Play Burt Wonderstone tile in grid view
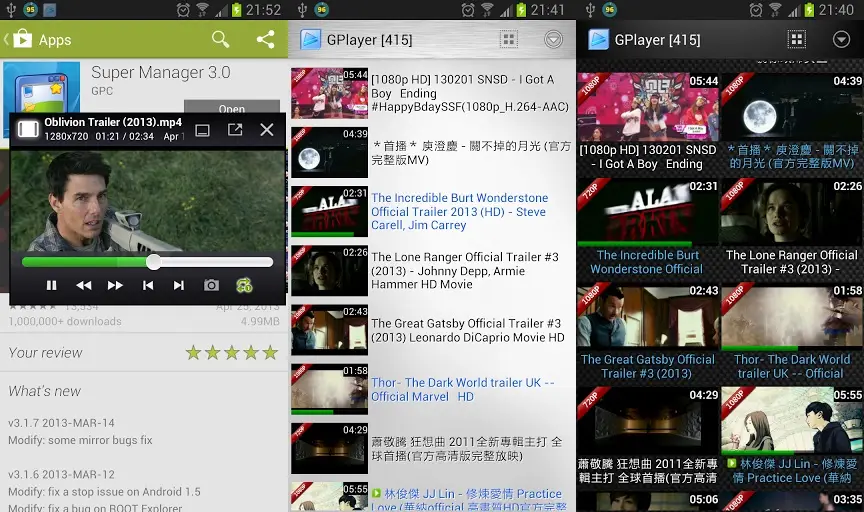 tap(648, 212)
